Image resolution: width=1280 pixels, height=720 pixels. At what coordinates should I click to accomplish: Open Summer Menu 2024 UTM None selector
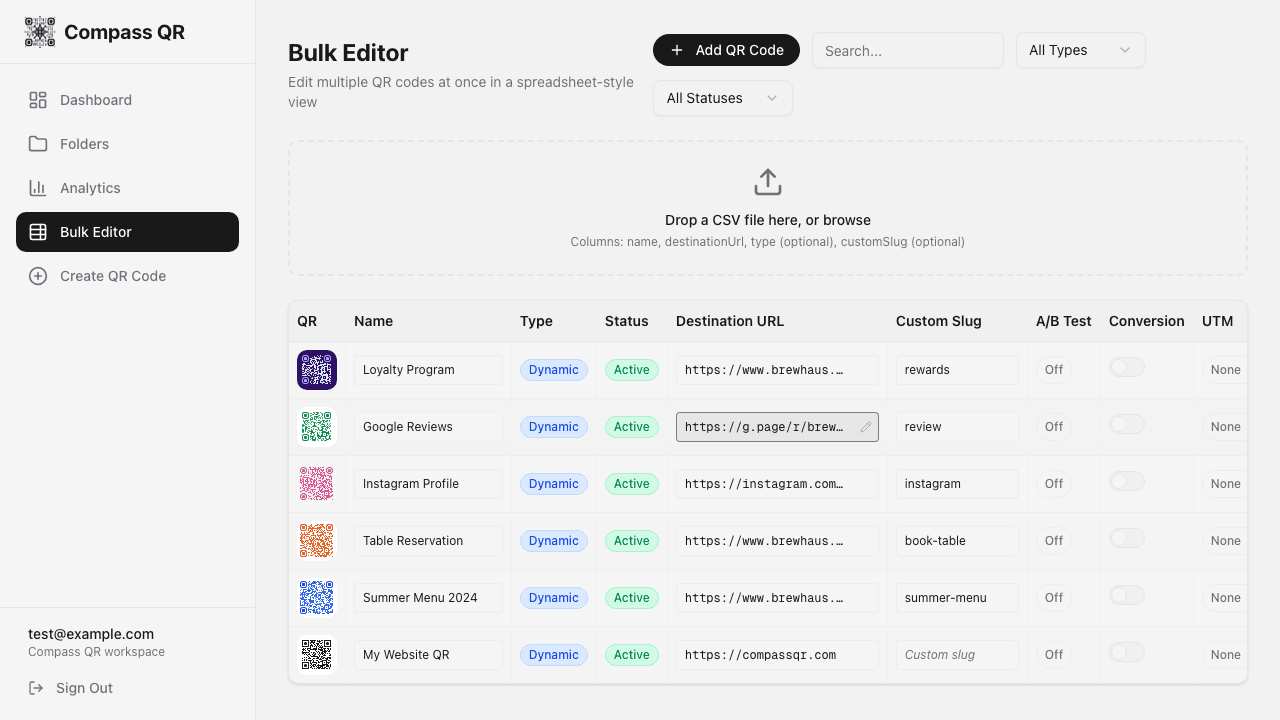pyautogui.click(x=1225, y=598)
